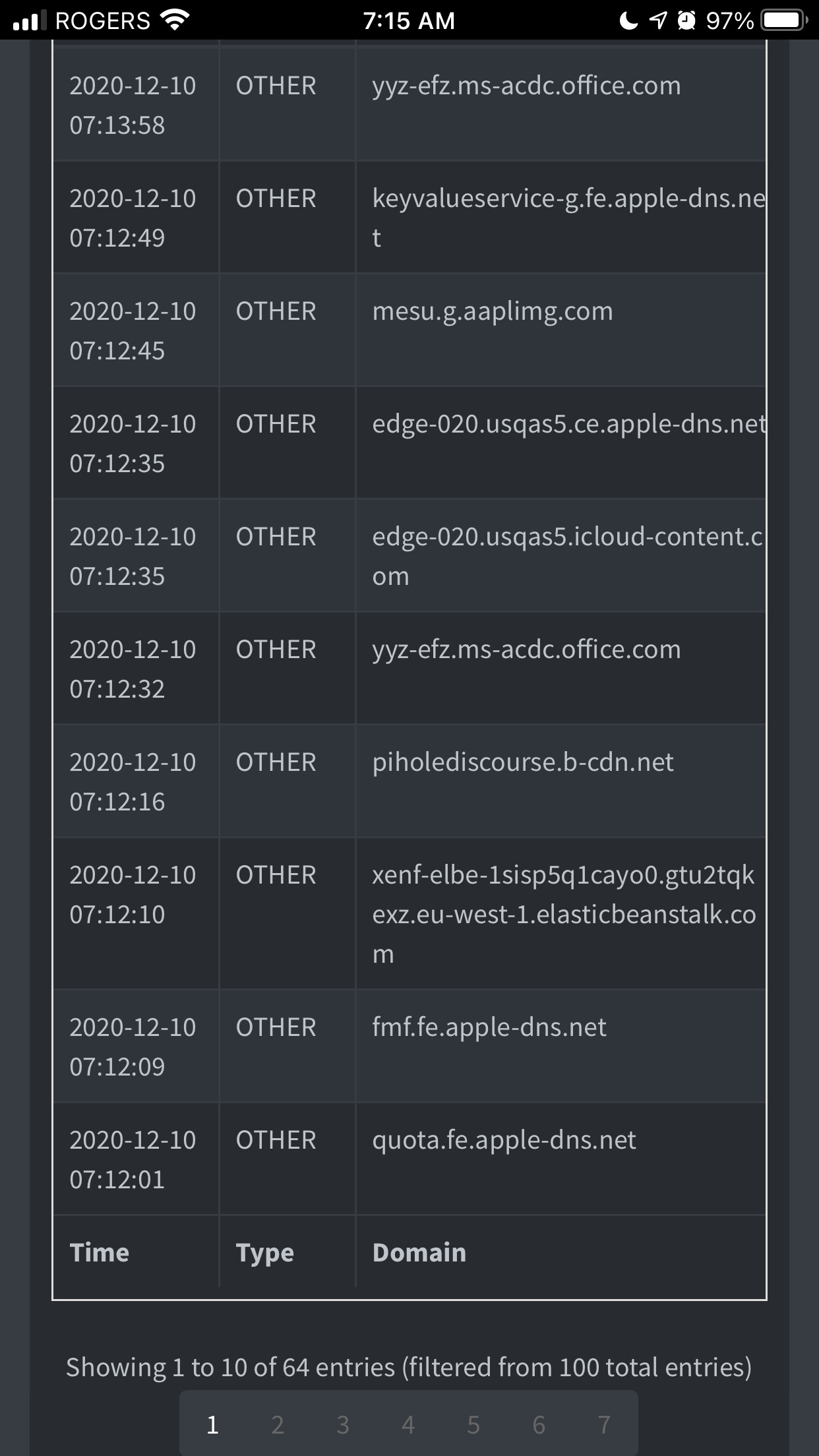This screenshot has width=819, height=1456.
Task: Tap the Wi-Fi status icon
Action: point(175,20)
